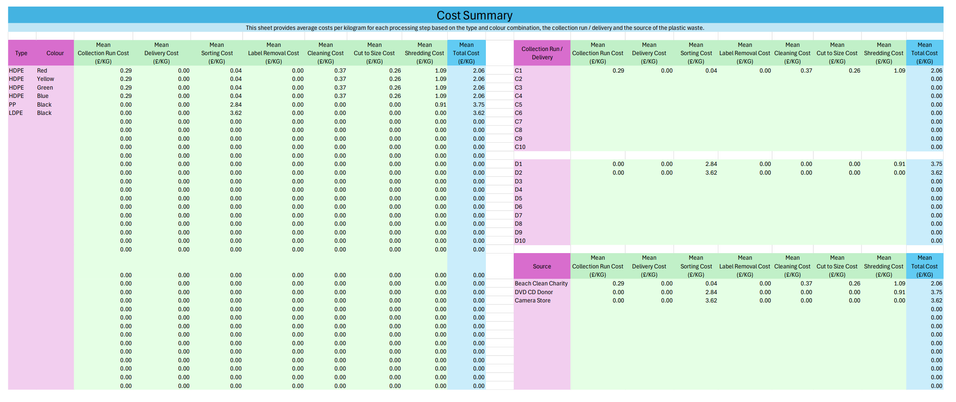Select the Cost Summary title cell
Screen dimensions: 956x402
[x=475, y=15]
